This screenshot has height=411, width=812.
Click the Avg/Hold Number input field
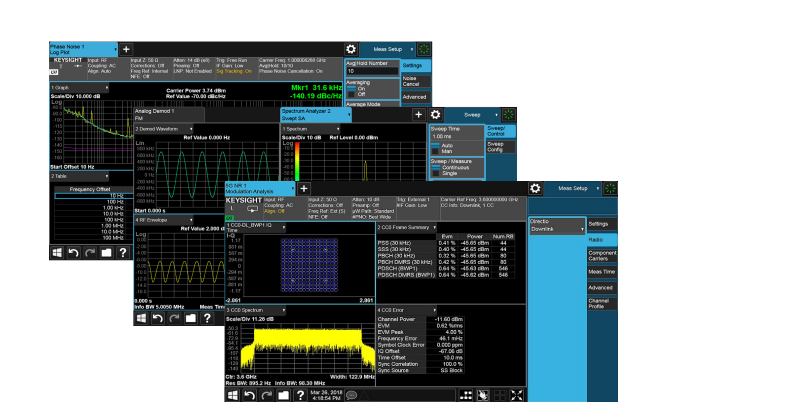[x=371, y=72]
